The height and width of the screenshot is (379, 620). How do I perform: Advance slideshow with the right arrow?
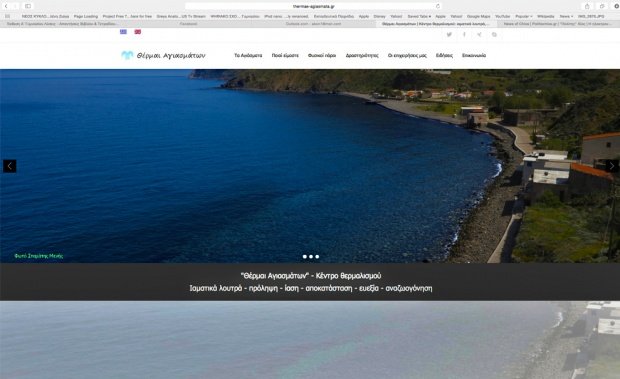click(x=612, y=166)
